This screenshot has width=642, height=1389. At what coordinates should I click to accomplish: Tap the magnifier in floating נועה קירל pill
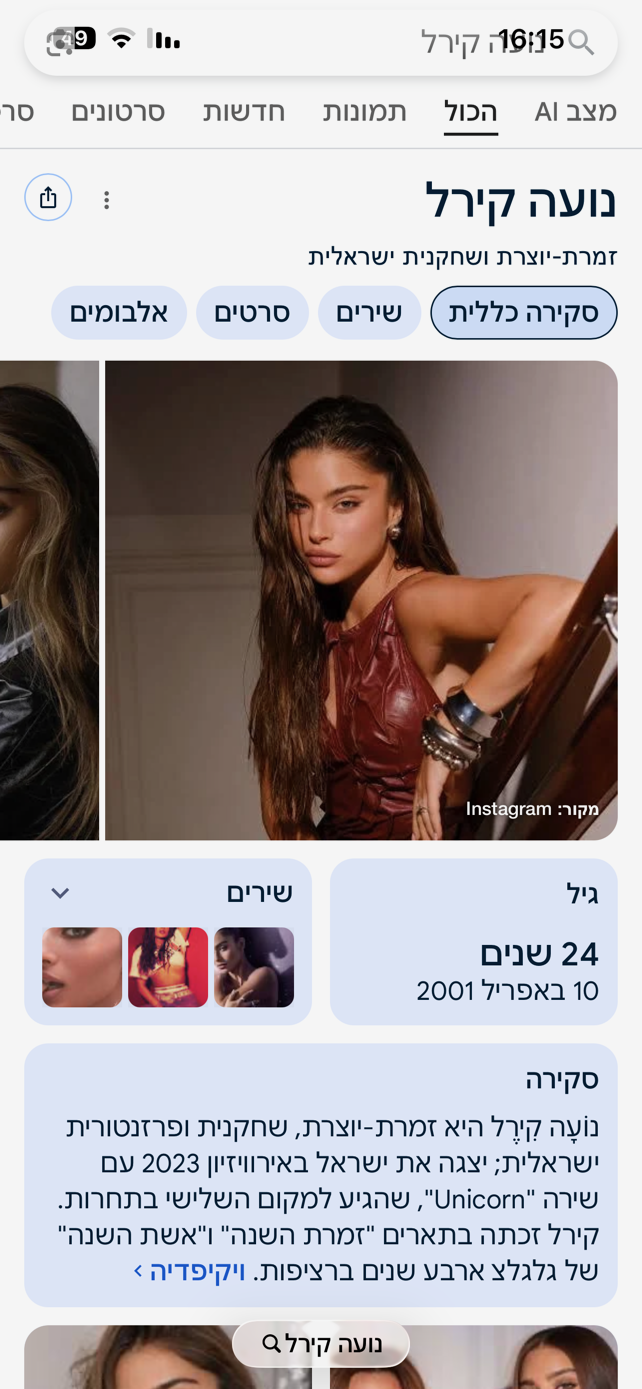pyautogui.click(x=271, y=1344)
